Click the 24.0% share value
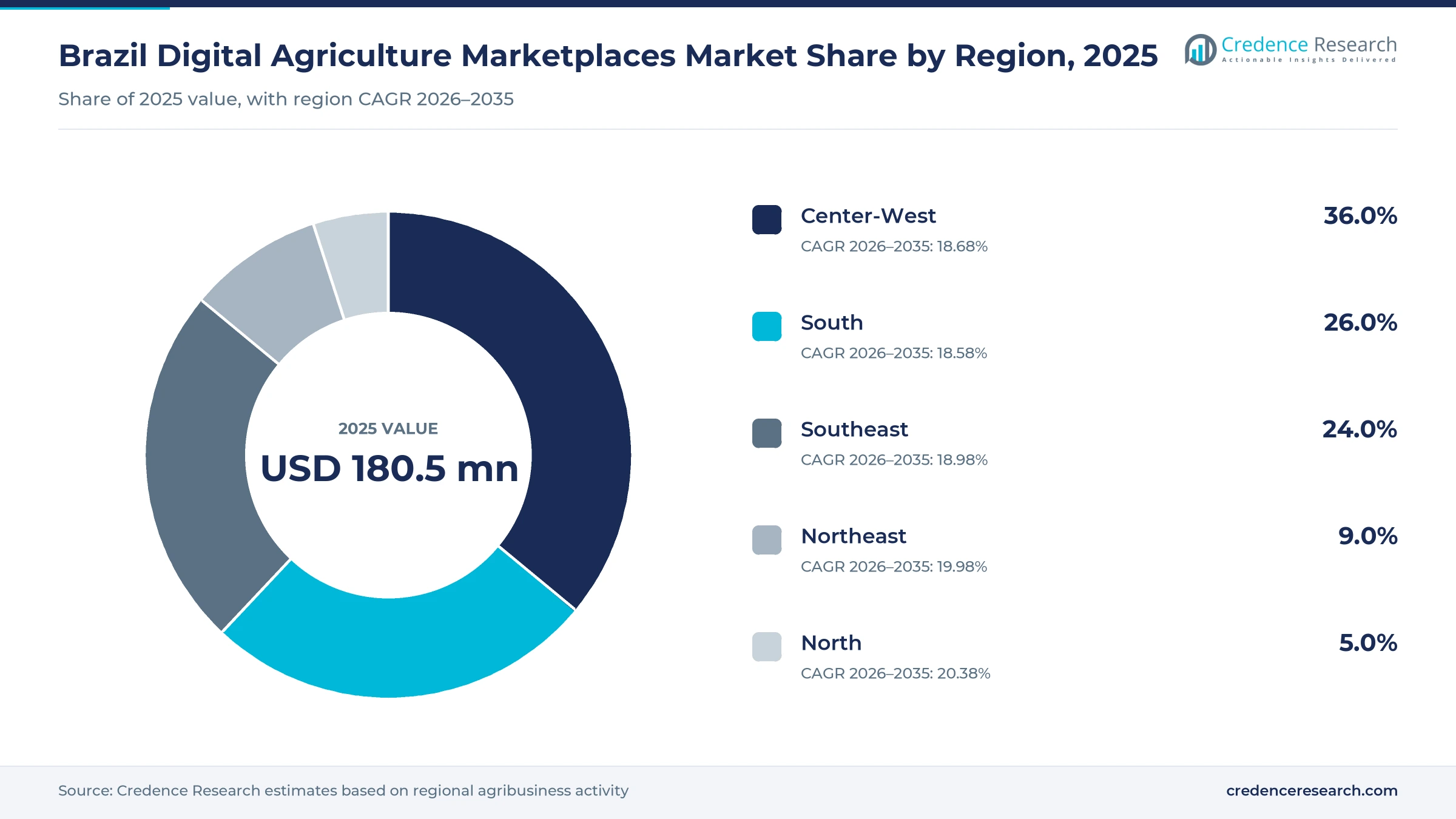The width and height of the screenshot is (1456, 819). point(1360,430)
